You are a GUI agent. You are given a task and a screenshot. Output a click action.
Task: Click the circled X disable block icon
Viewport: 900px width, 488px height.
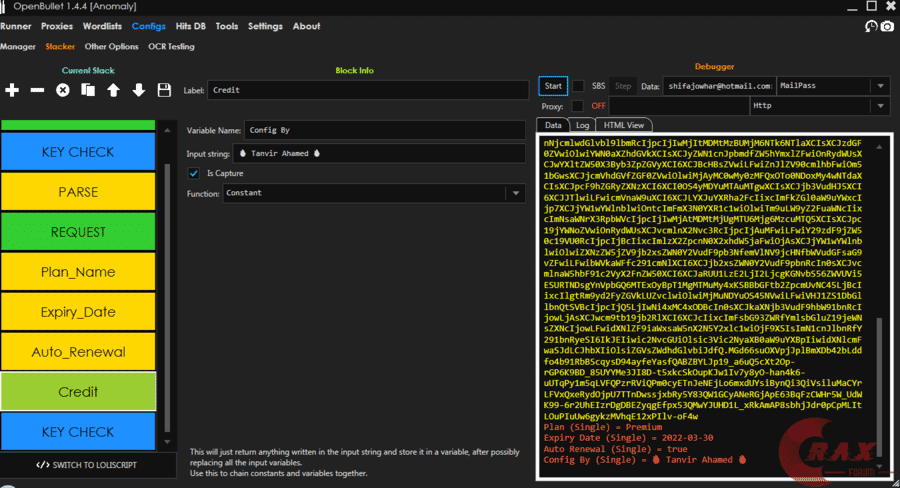click(63, 90)
